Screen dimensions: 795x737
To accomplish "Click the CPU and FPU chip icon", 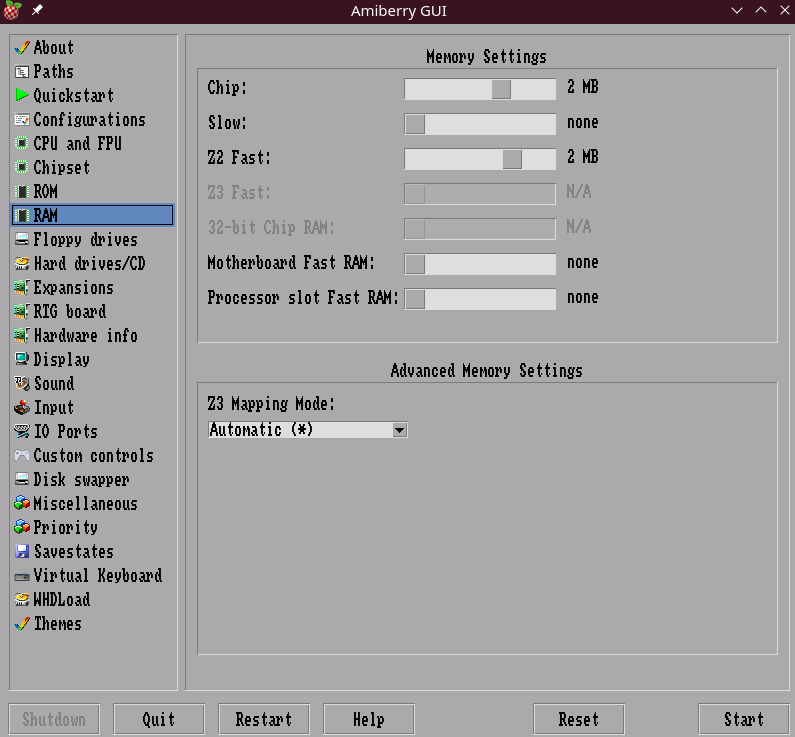I will tap(22, 143).
